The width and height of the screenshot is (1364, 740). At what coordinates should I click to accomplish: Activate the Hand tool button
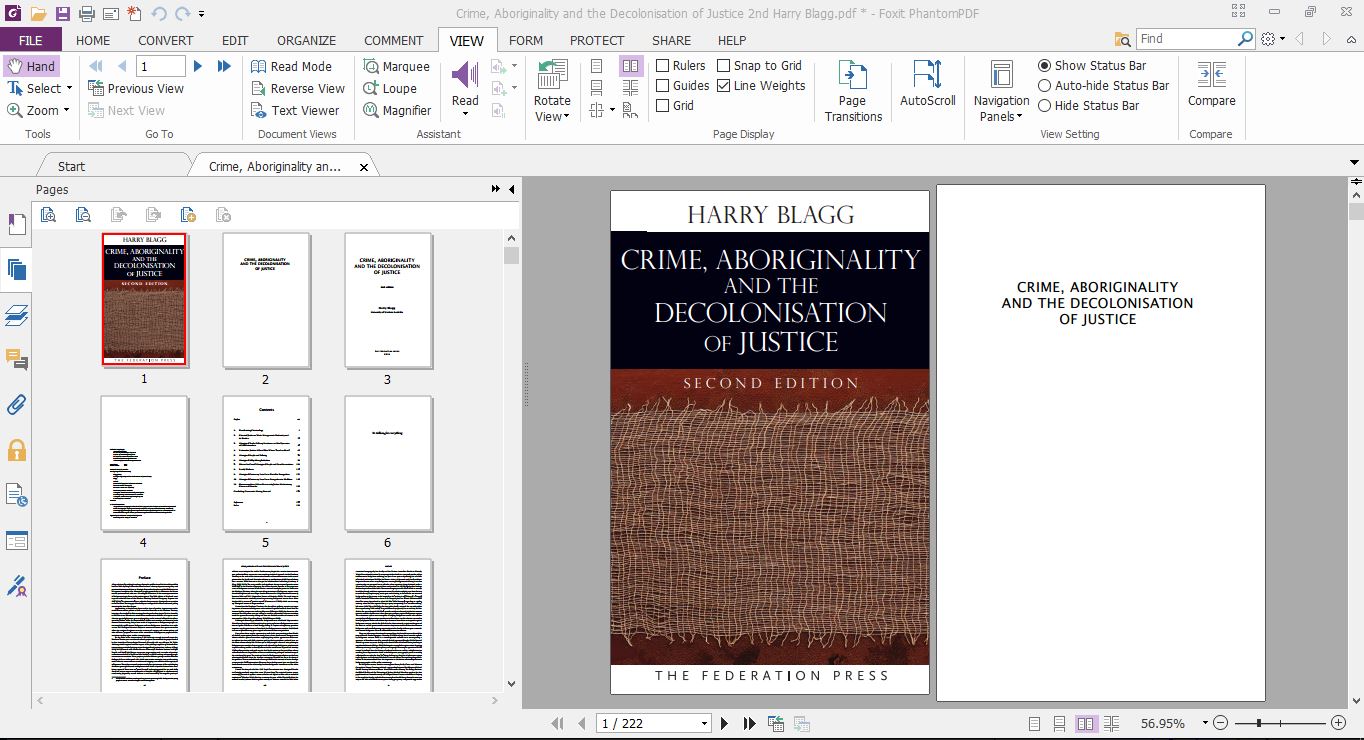click(31, 66)
